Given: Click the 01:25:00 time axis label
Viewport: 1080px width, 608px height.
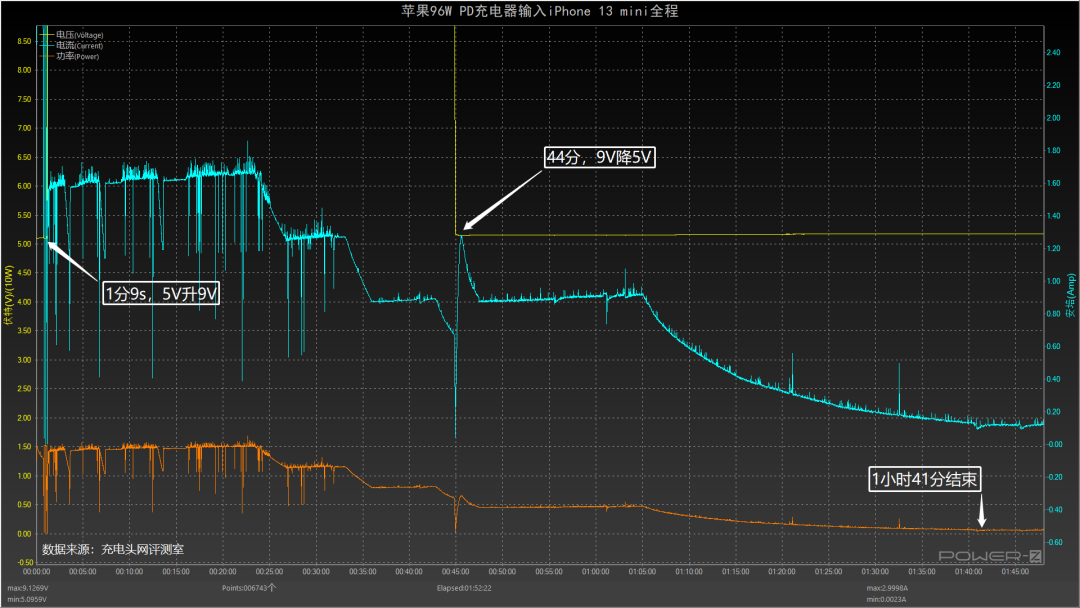Looking at the screenshot, I should pyautogui.click(x=829, y=572).
